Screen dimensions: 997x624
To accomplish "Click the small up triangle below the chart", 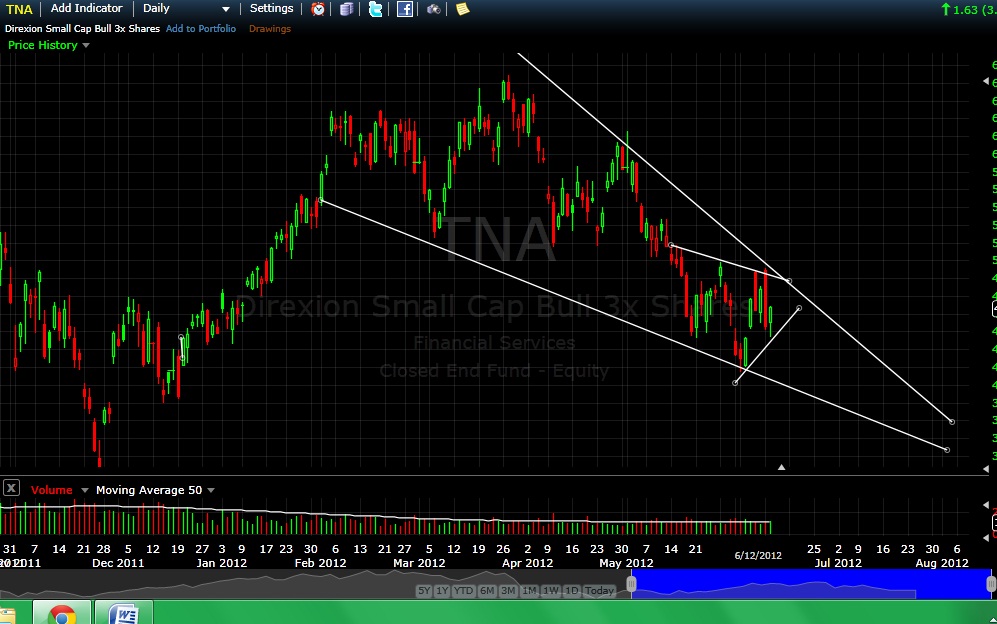I will (781, 468).
